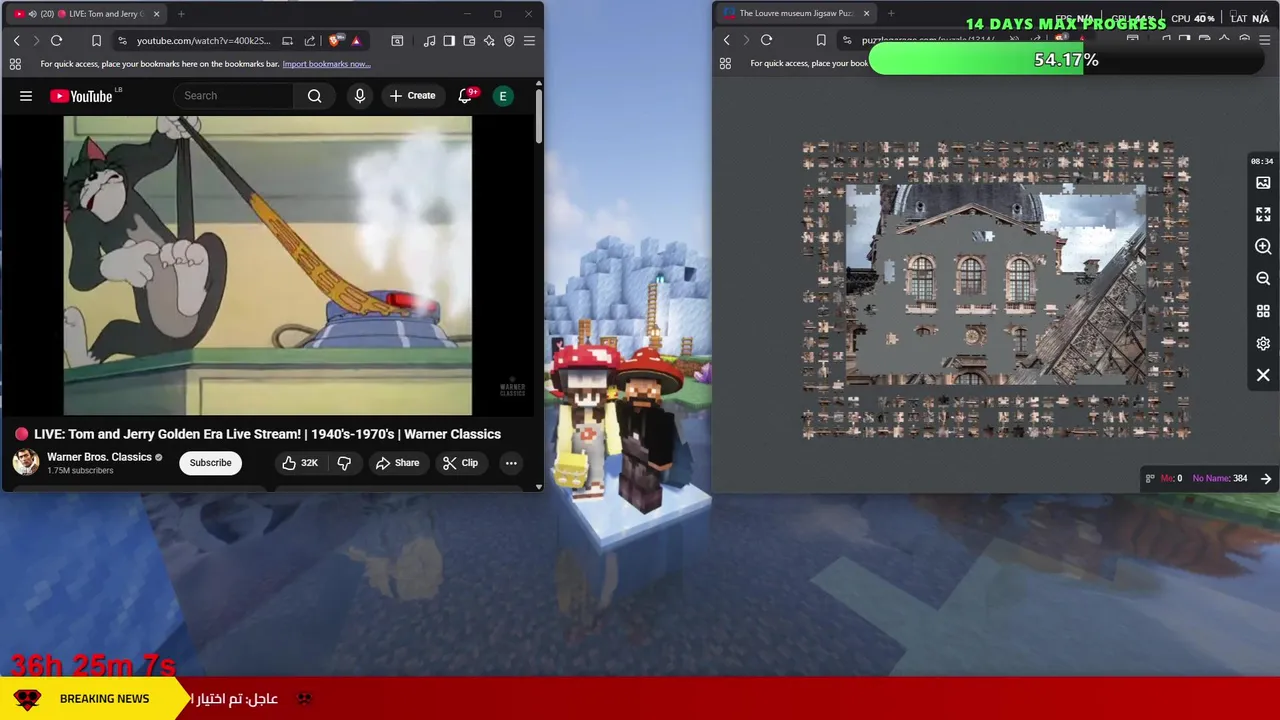Go to the YouTube home logo
The height and width of the screenshot is (720, 1280).
(x=81, y=96)
